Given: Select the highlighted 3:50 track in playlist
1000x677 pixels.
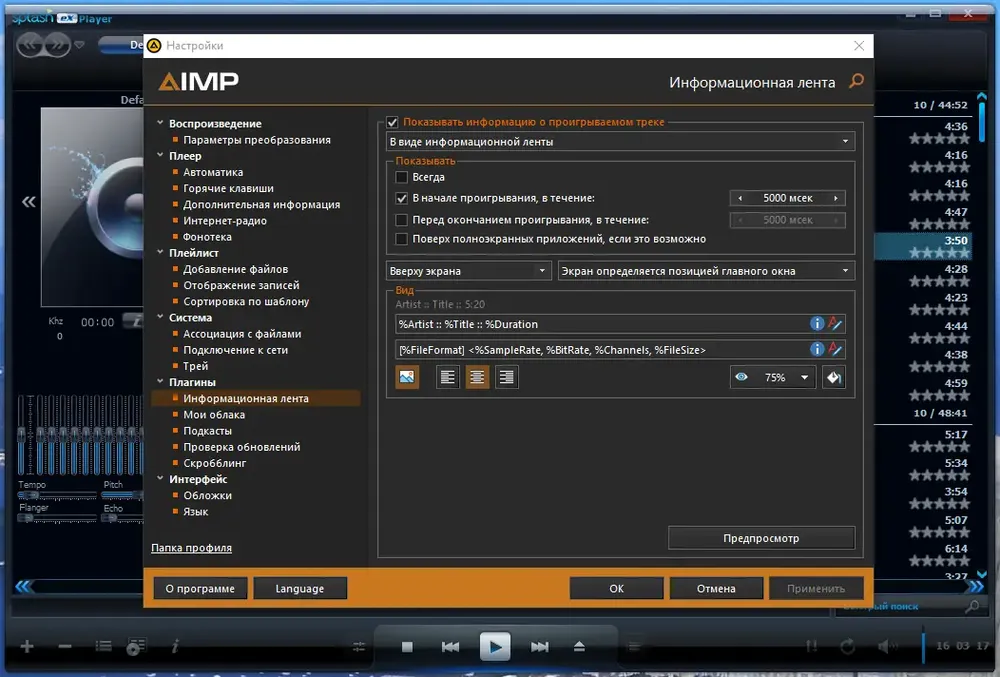Looking at the screenshot, I should (x=923, y=246).
